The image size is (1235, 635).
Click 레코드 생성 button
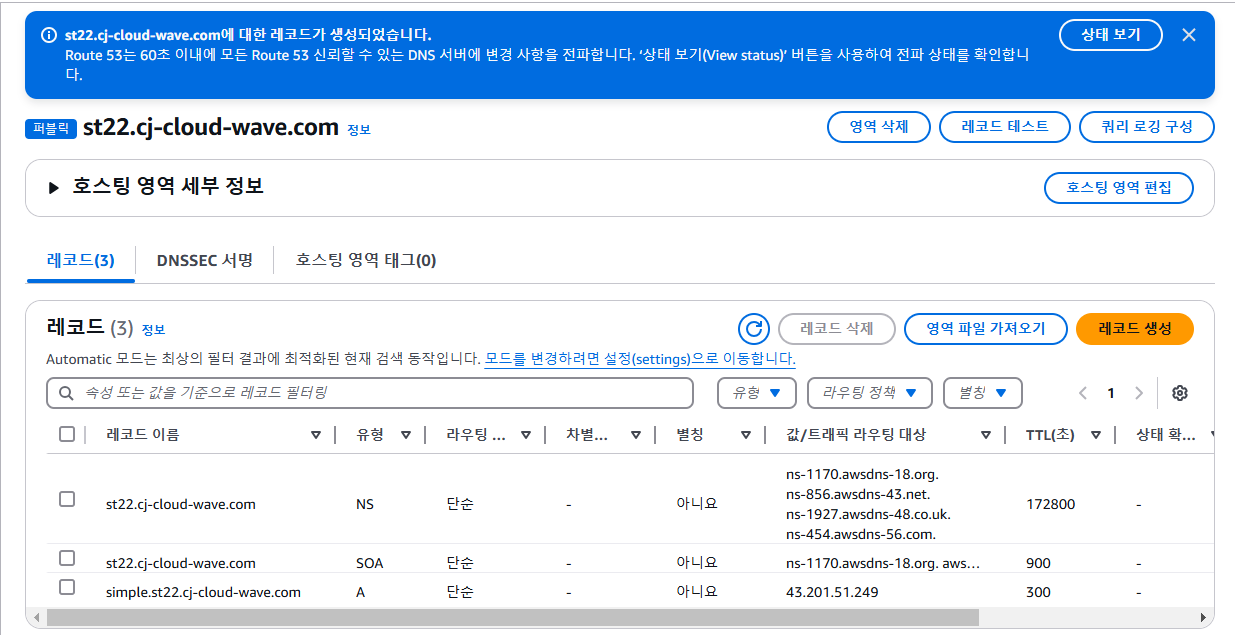(x=1135, y=328)
